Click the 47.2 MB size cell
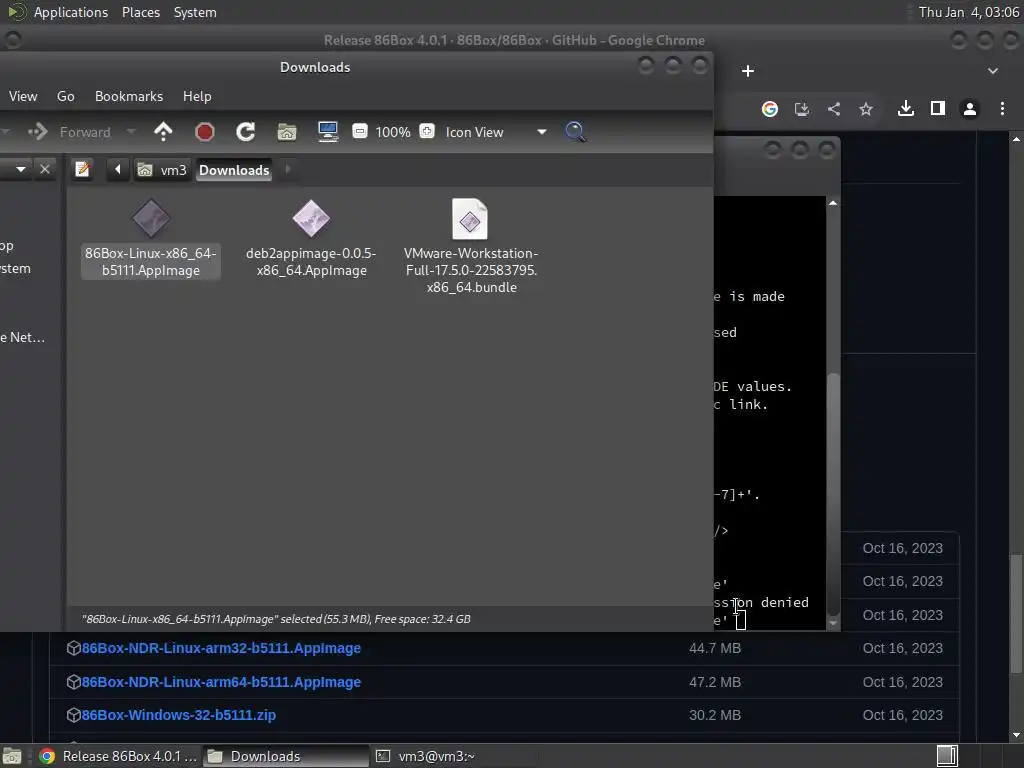Screen dimensions: 1024x768 coord(714,682)
